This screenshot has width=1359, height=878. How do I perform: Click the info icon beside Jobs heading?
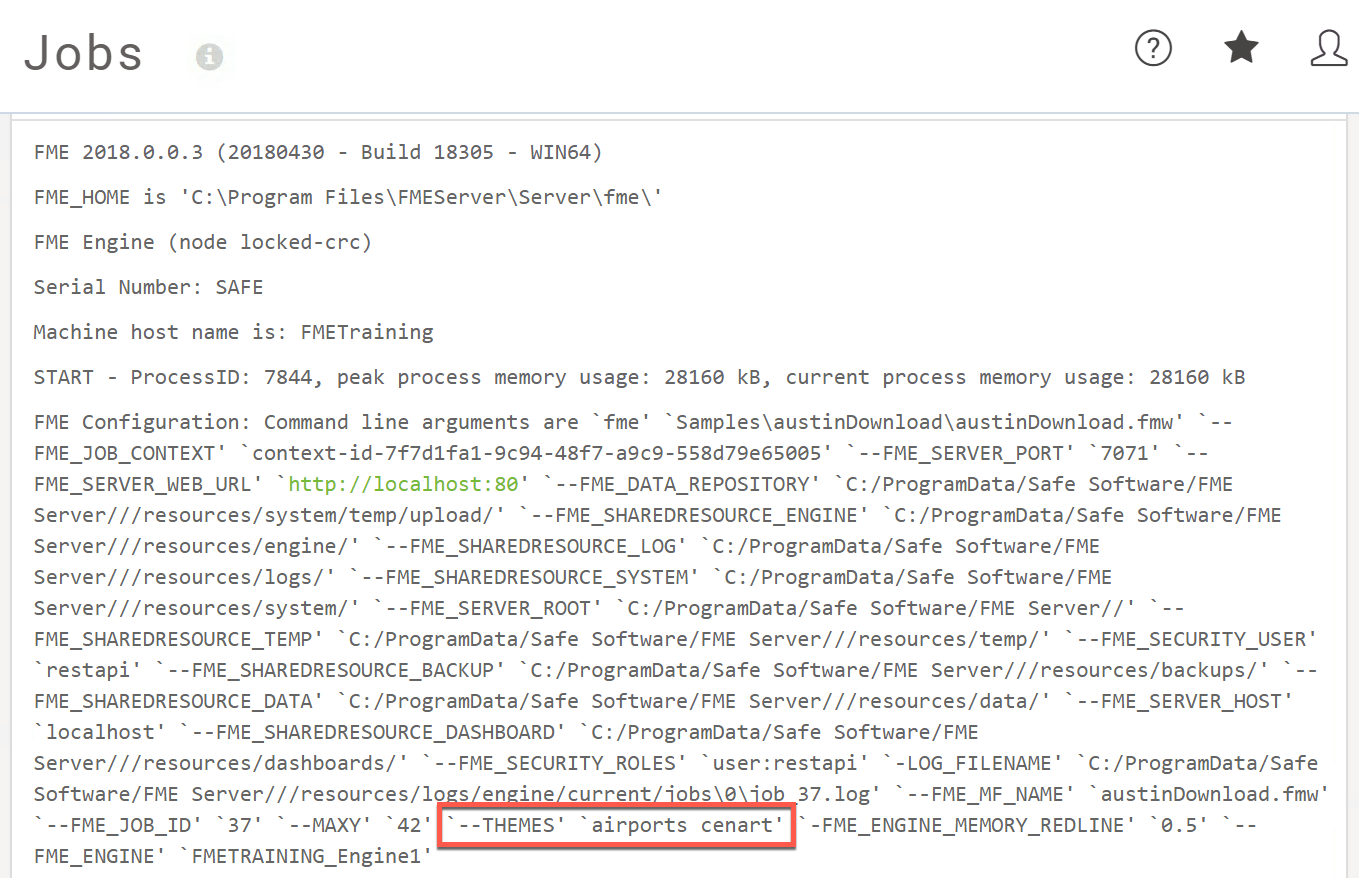[x=209, y=57]
